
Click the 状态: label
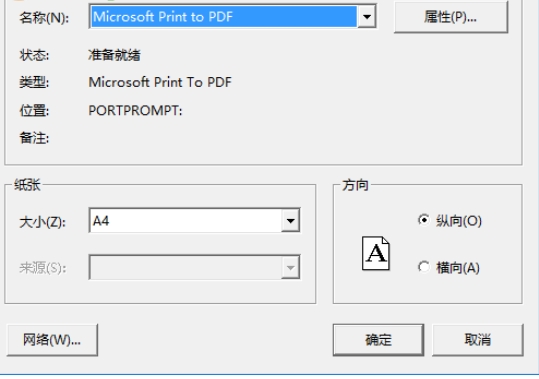[x=34, y=55]
